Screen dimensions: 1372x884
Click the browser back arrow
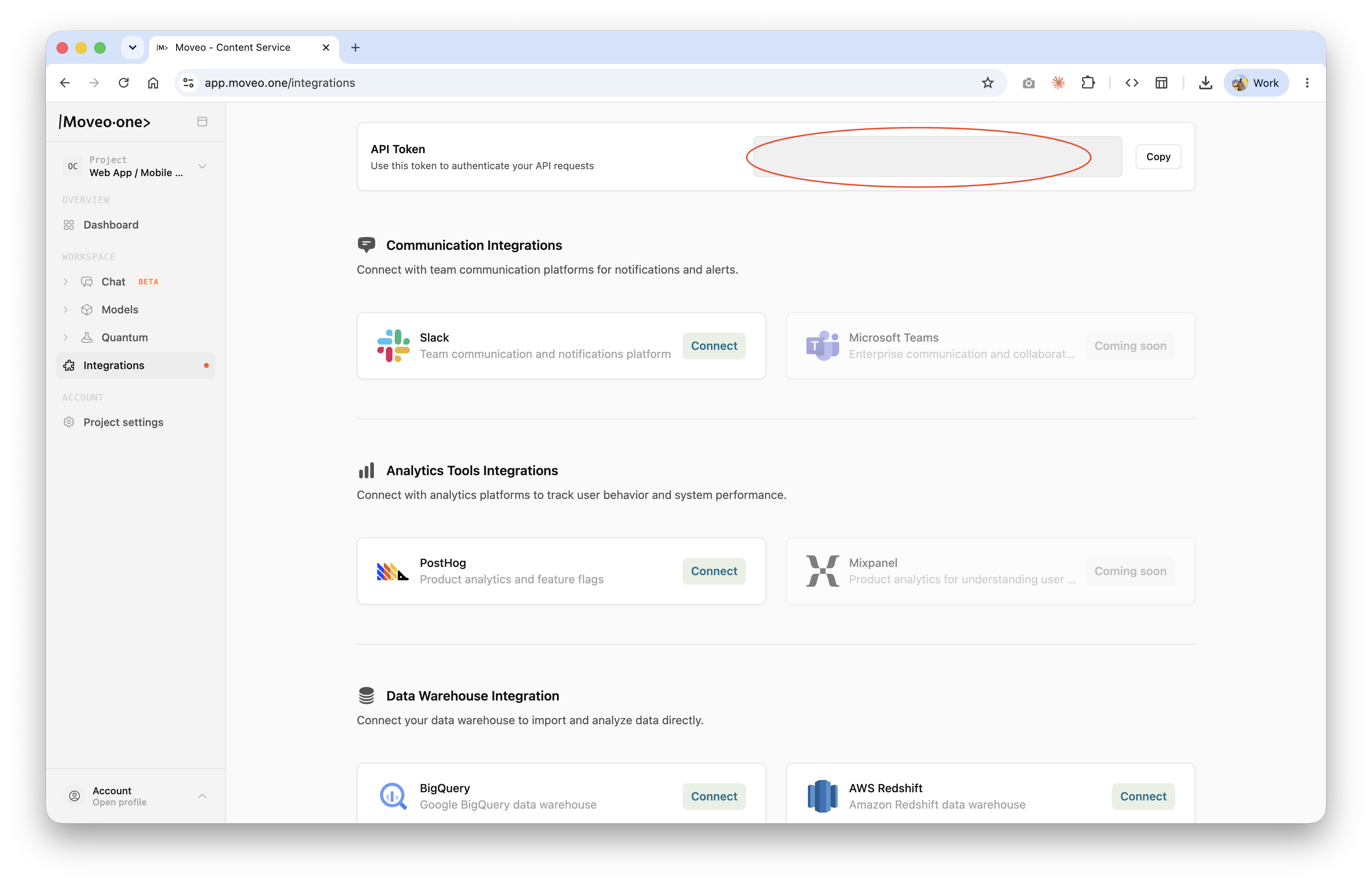point(65,83)
